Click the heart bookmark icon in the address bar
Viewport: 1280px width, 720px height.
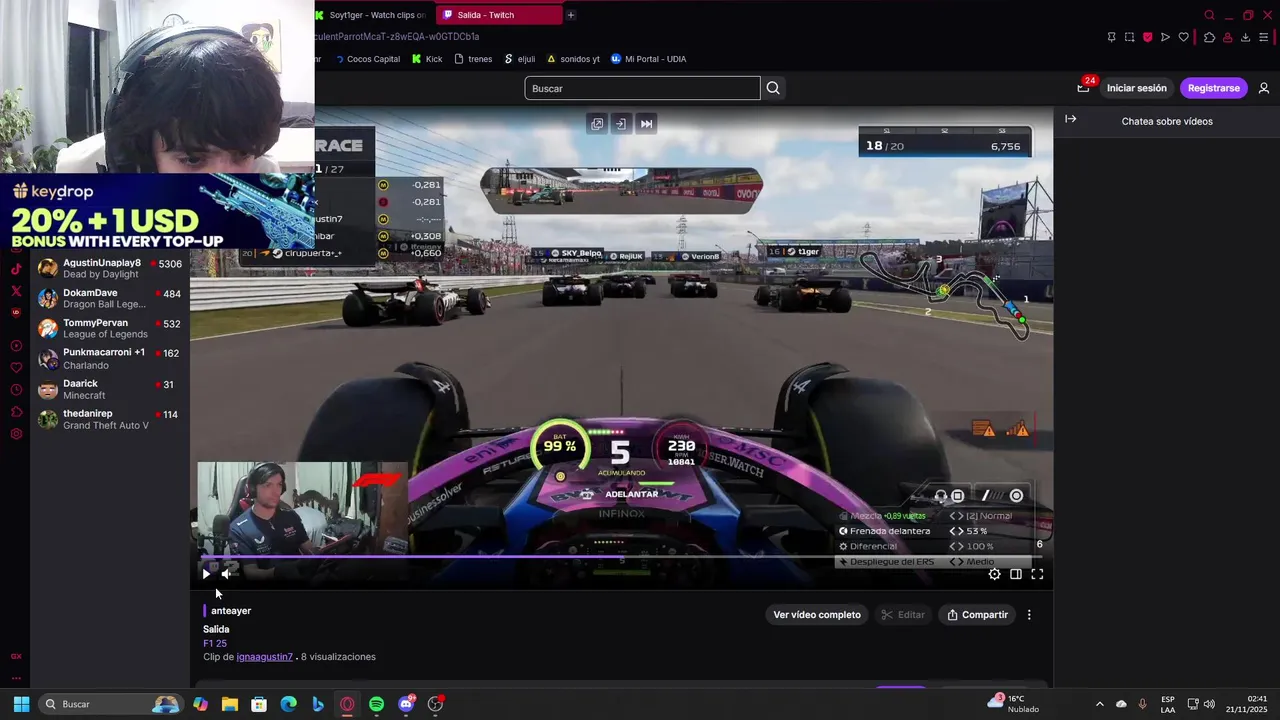point(1183,37)
